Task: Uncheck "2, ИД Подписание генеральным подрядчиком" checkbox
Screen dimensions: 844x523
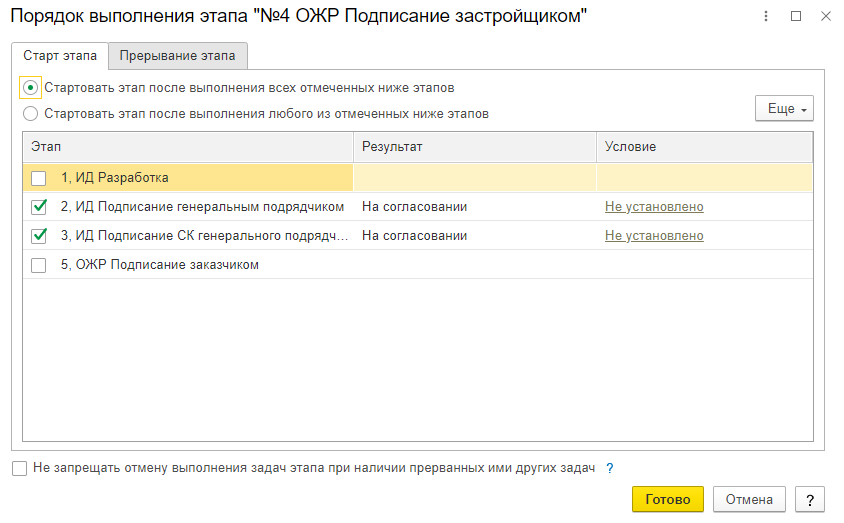Action: click(39, 207)
